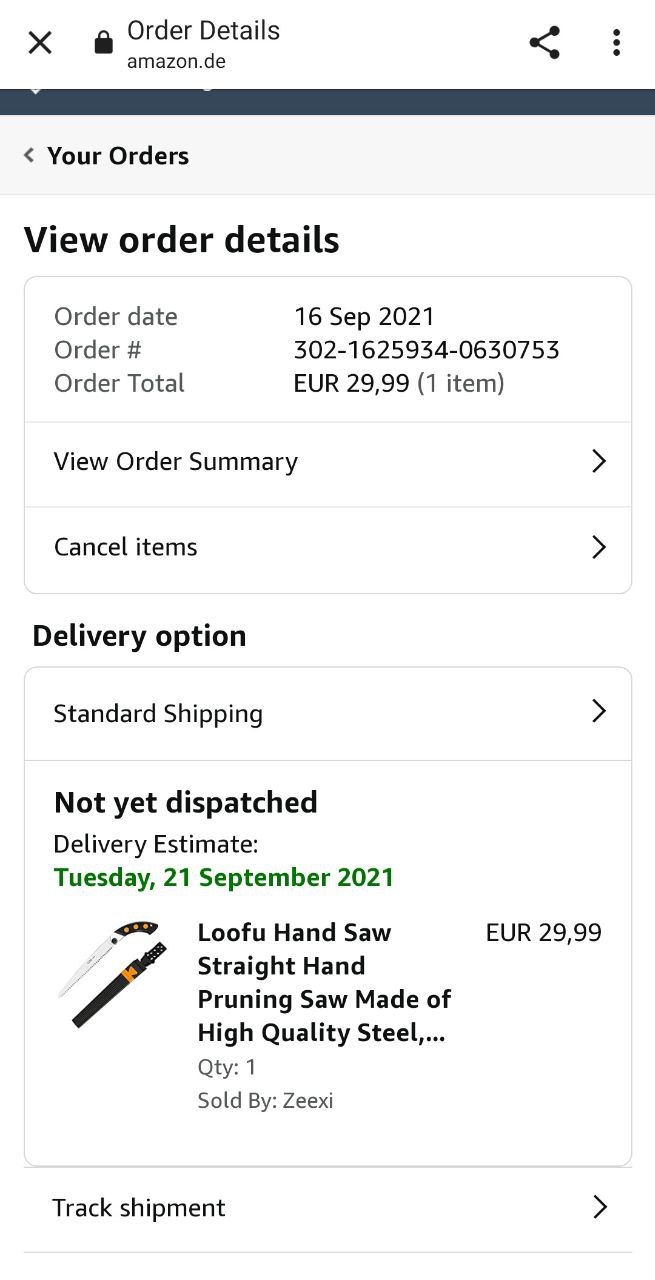655x1280 pixels.
Task: Open View Order Summary
Action: [x=176, y=461]
